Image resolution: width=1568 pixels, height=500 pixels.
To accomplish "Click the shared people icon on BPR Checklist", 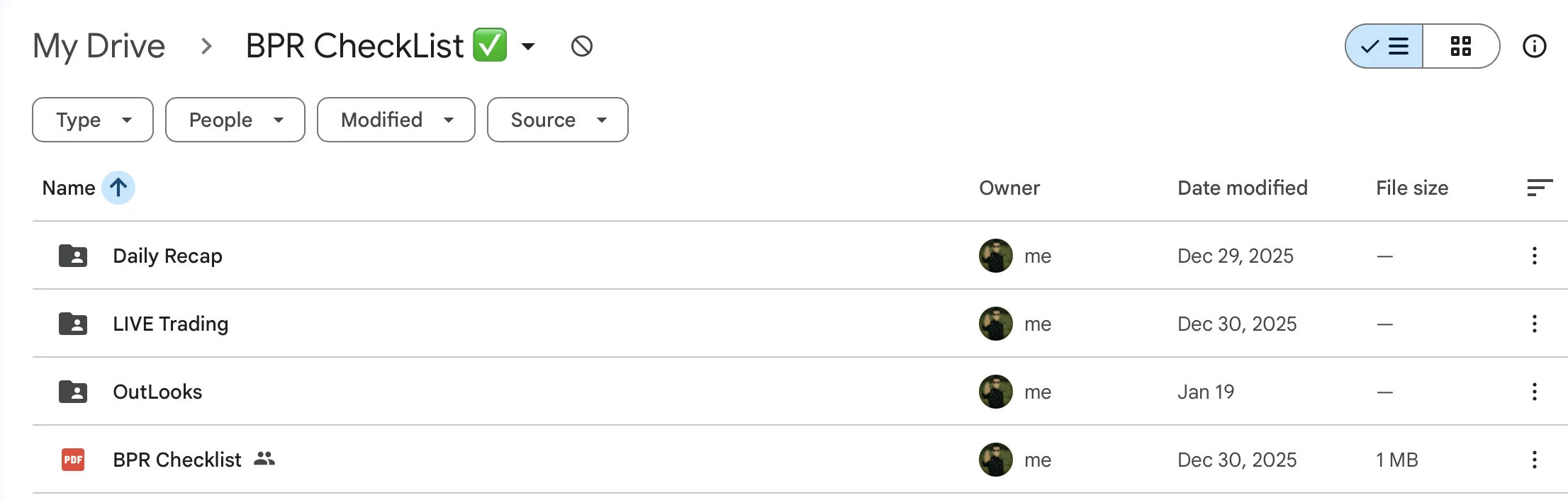I will (x=264, y=459).
